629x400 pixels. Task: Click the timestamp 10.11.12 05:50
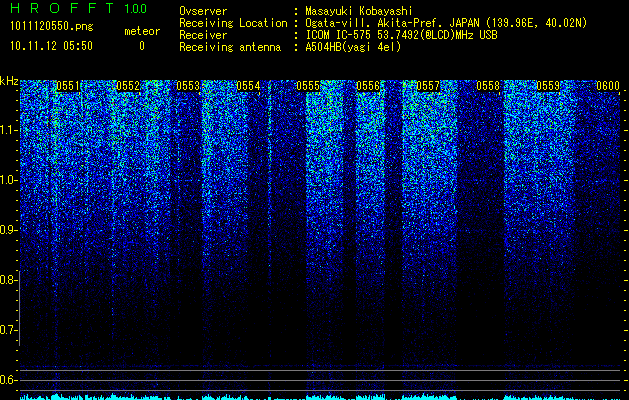51,46
